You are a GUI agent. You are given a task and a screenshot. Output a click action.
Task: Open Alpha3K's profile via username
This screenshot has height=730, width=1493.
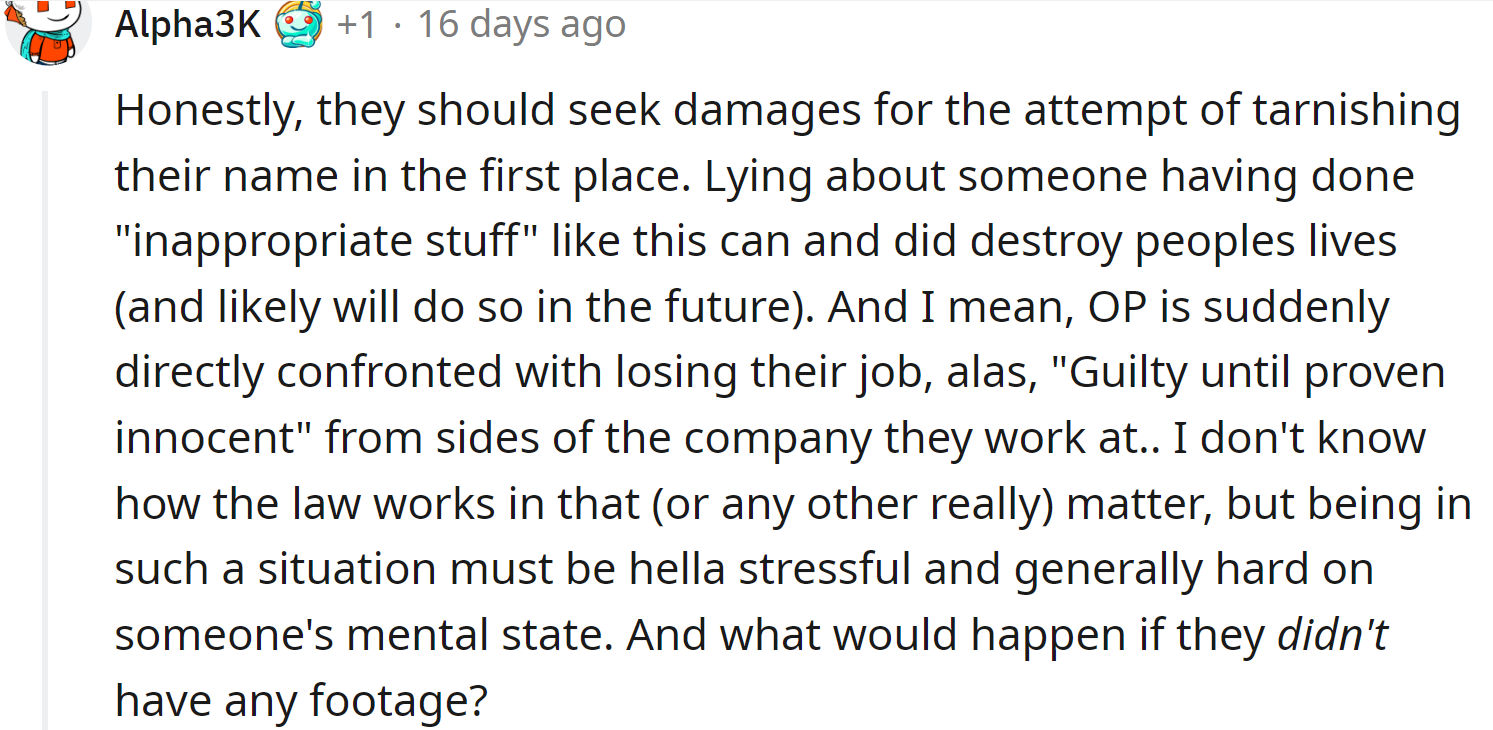(188, 24)
